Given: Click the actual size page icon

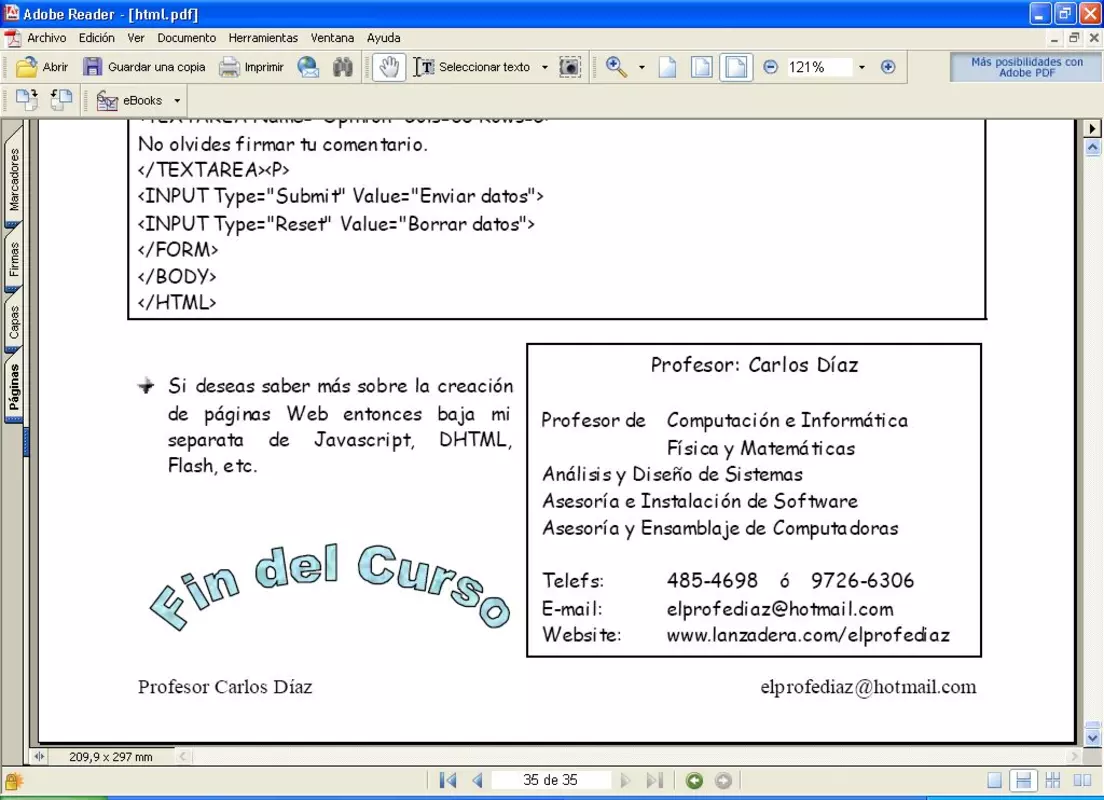Looking at the screenshot, I should click(667, 67).
